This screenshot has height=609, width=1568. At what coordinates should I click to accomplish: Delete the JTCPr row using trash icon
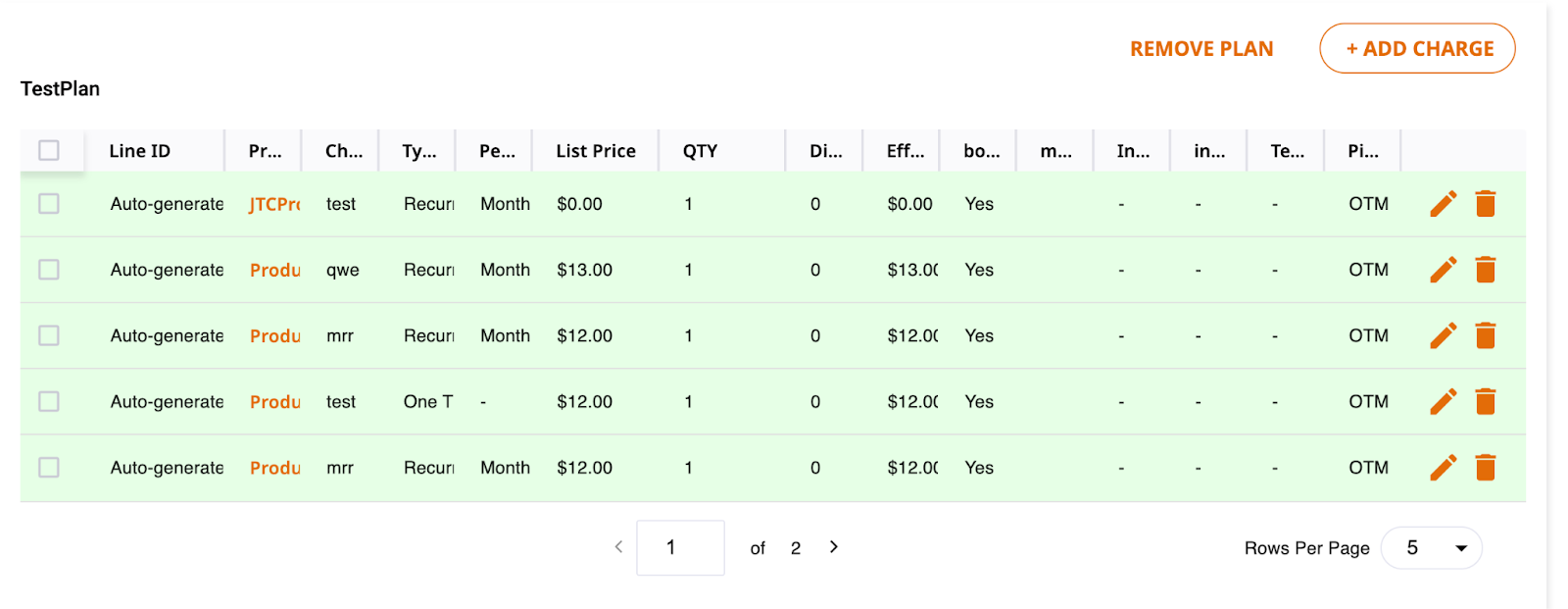pos(1486,204)
